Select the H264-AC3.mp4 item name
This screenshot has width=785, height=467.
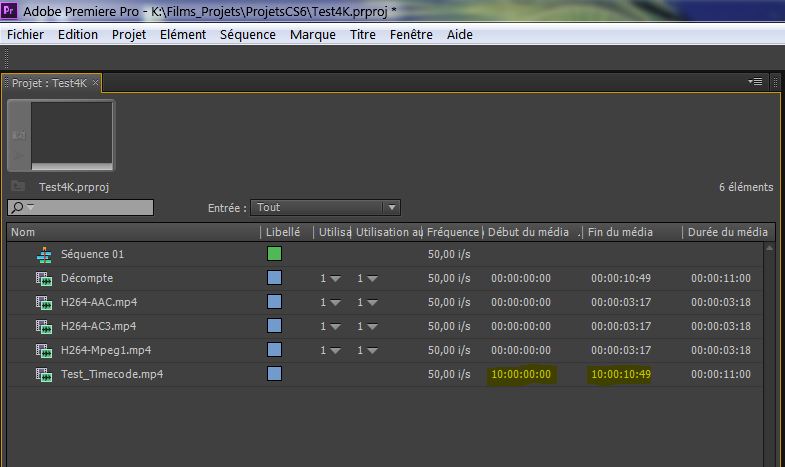point(98,326)
